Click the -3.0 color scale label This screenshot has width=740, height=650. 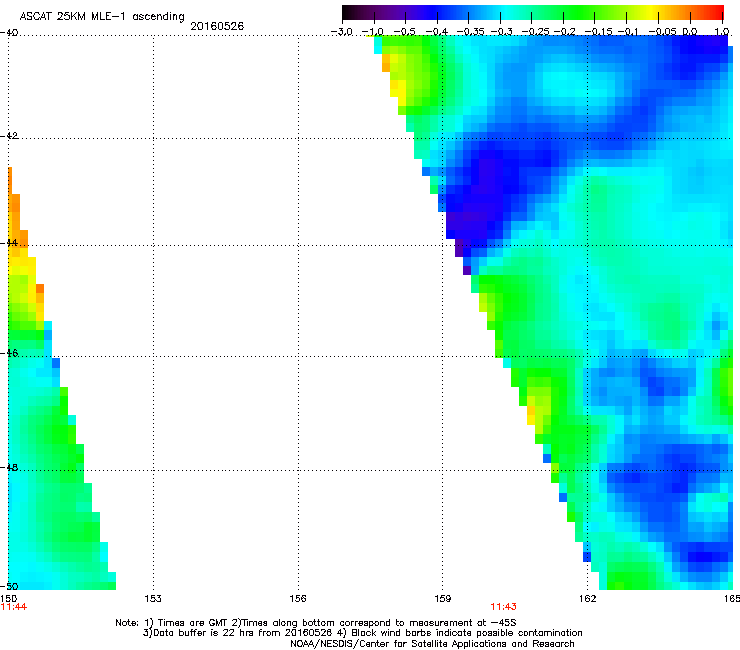pyautogui.click(x=341, y=32)
